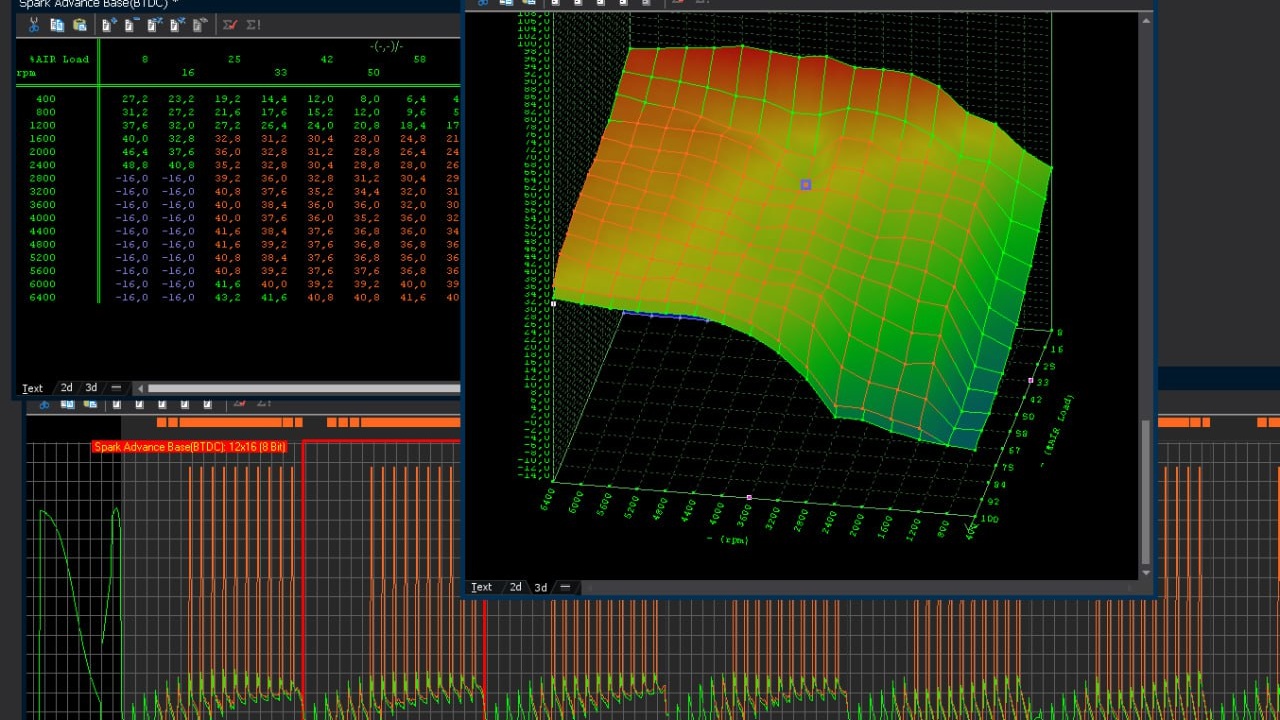Select column header 42 of %AIR Load

click(327, 59)
